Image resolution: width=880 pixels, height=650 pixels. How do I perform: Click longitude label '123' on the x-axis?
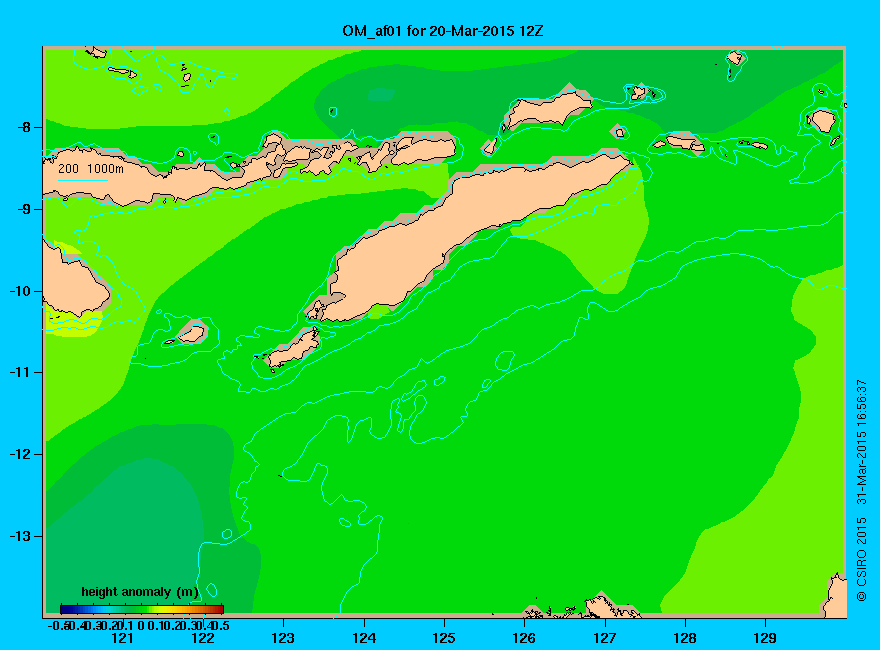(x=283, y=638)
